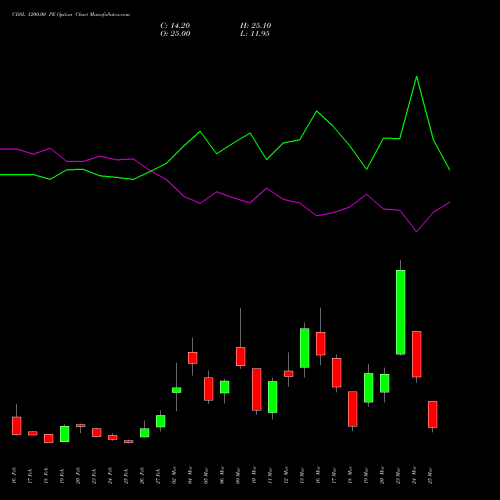Click the highest peak of the green line
This screenshot has height=500, width=500.
417,77
